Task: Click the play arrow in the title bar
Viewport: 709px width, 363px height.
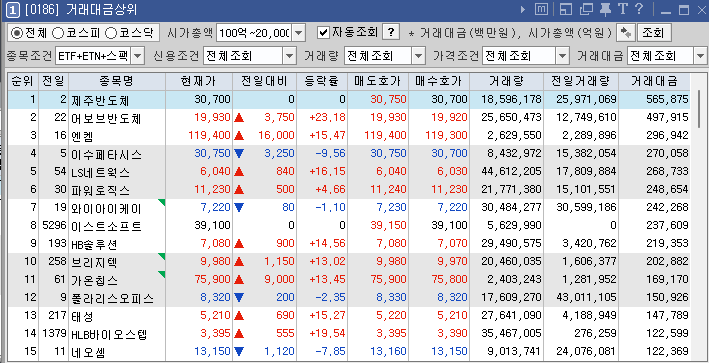Action: pyautogui.click(x=523, y=9)
